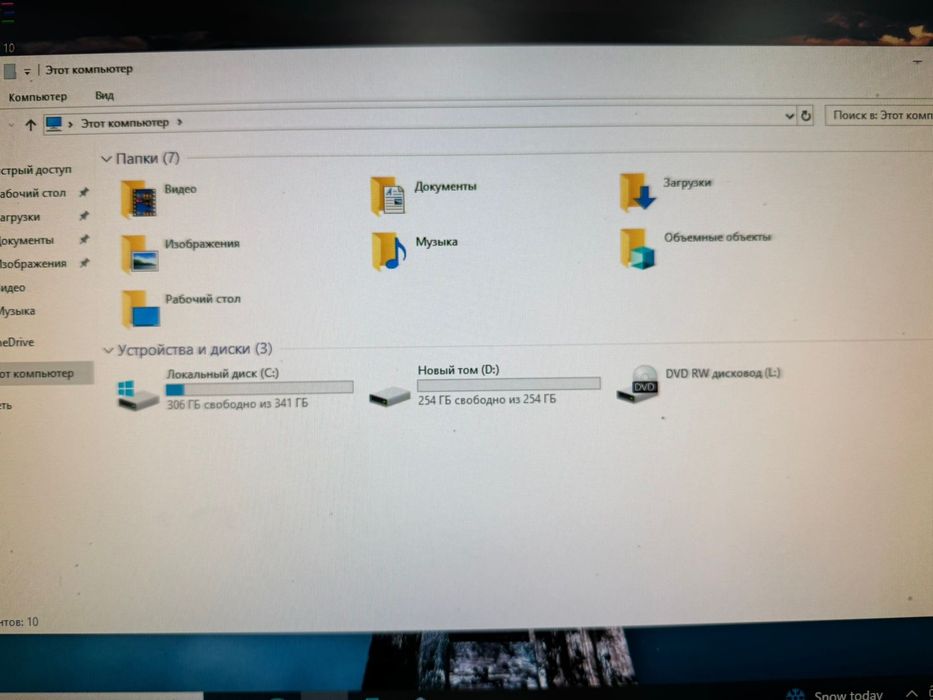Select Рабочий стол in the navigation pane
The image size is (933, 700).
[33, 193]
